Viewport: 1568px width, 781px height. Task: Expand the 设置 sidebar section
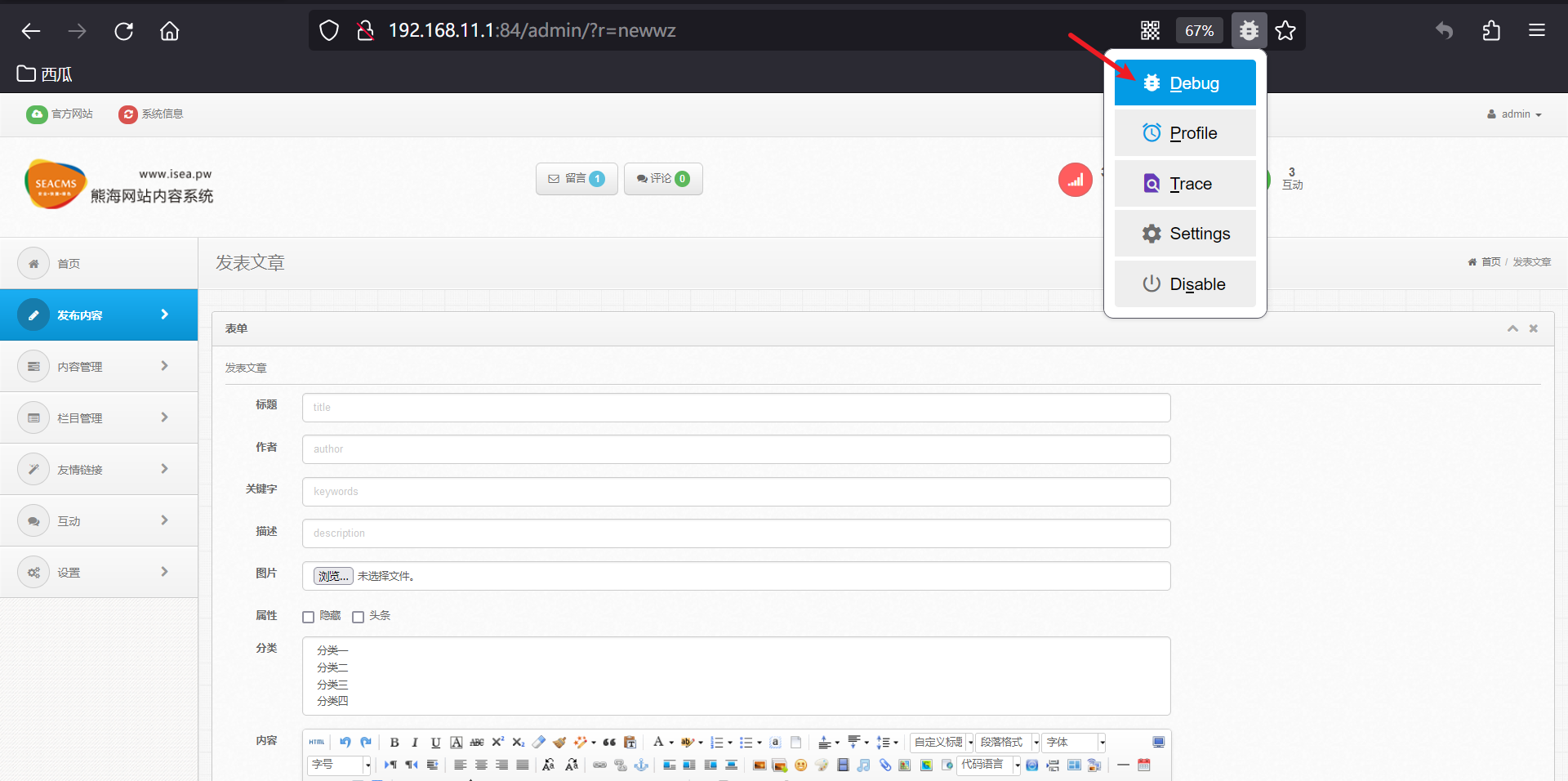coord(99,572)
